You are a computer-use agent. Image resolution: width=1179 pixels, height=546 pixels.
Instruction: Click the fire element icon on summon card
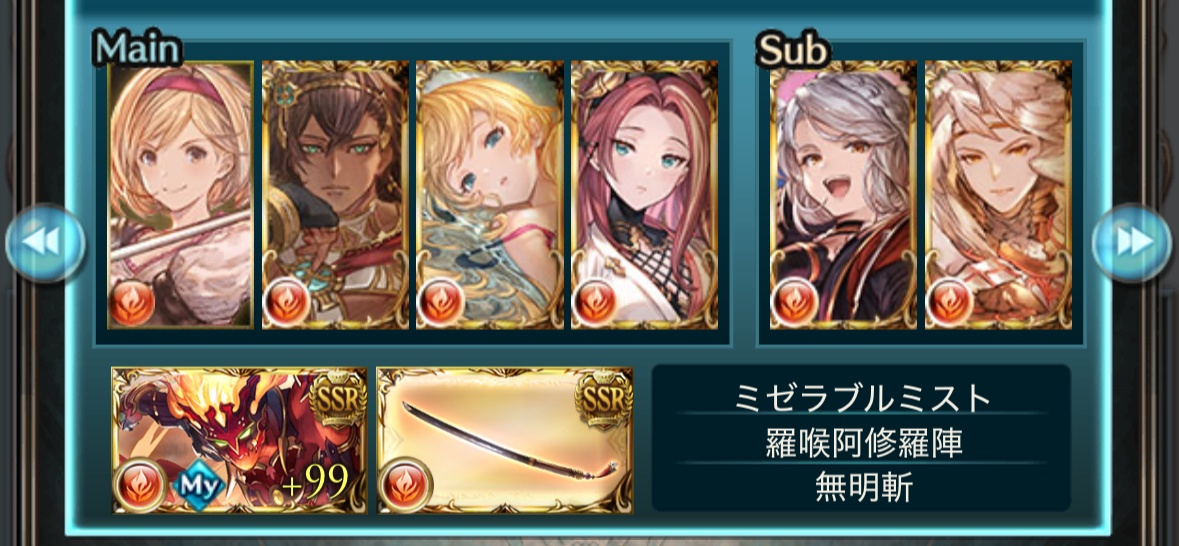pos(139,484)
